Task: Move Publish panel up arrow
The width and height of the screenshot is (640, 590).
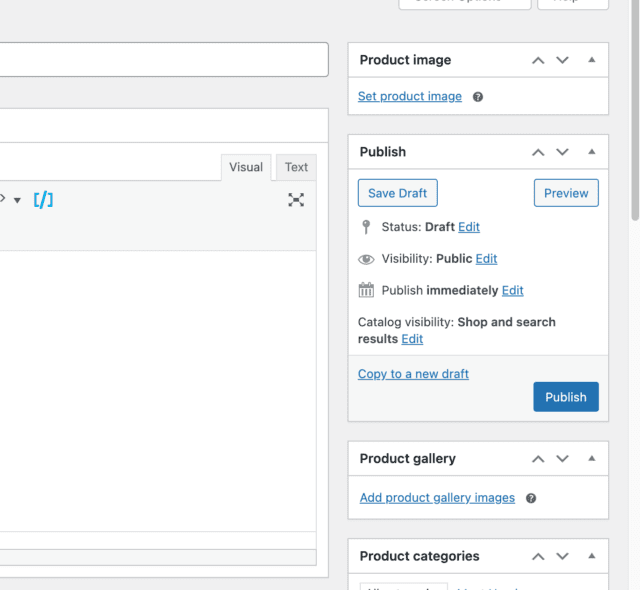Action: coord(538,152)
